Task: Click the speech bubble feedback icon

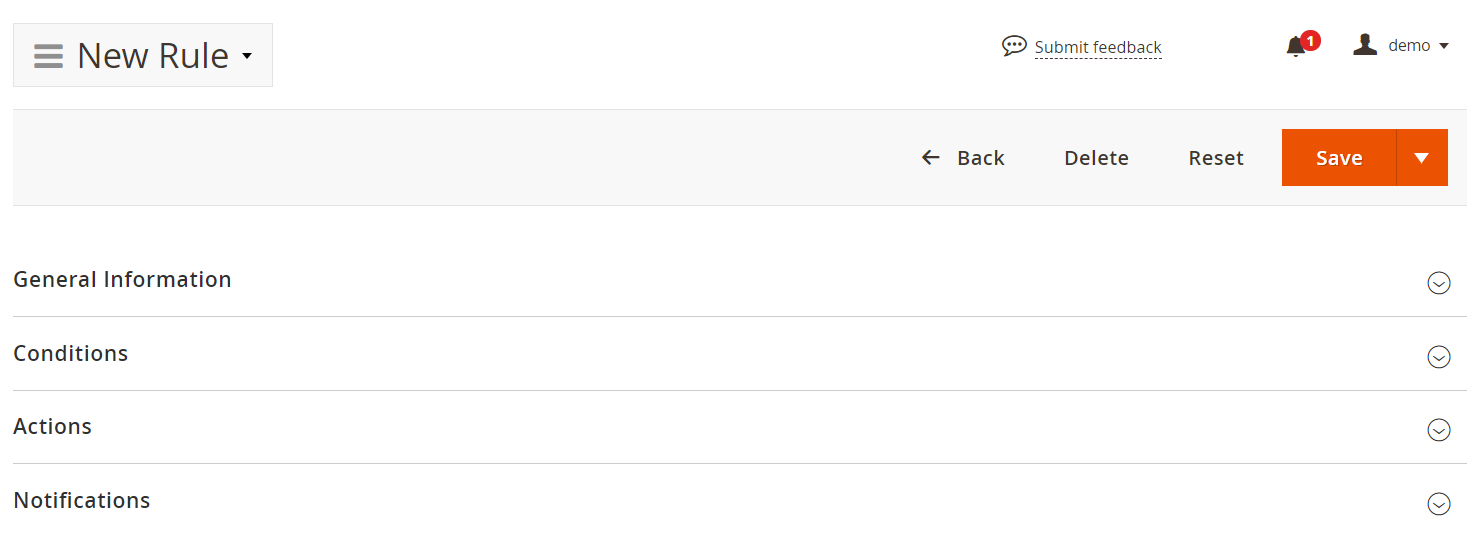Action: click(1014, 46)
